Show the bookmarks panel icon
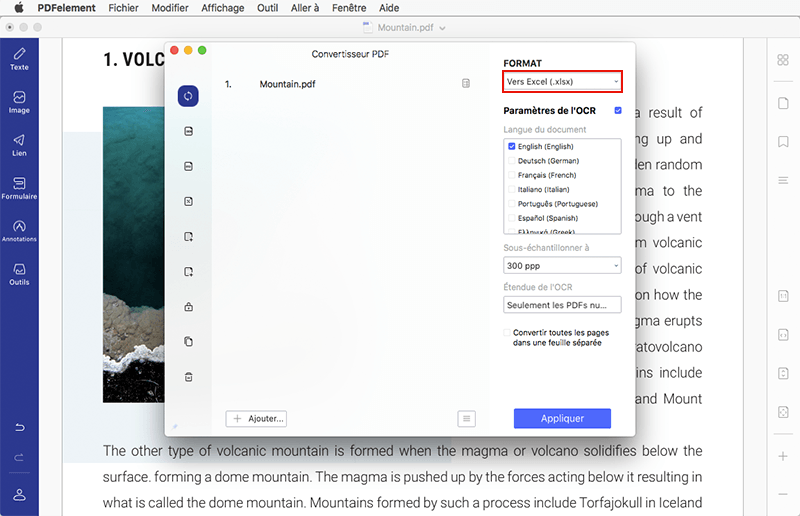 pyautogui.click(x=783, y=142)
